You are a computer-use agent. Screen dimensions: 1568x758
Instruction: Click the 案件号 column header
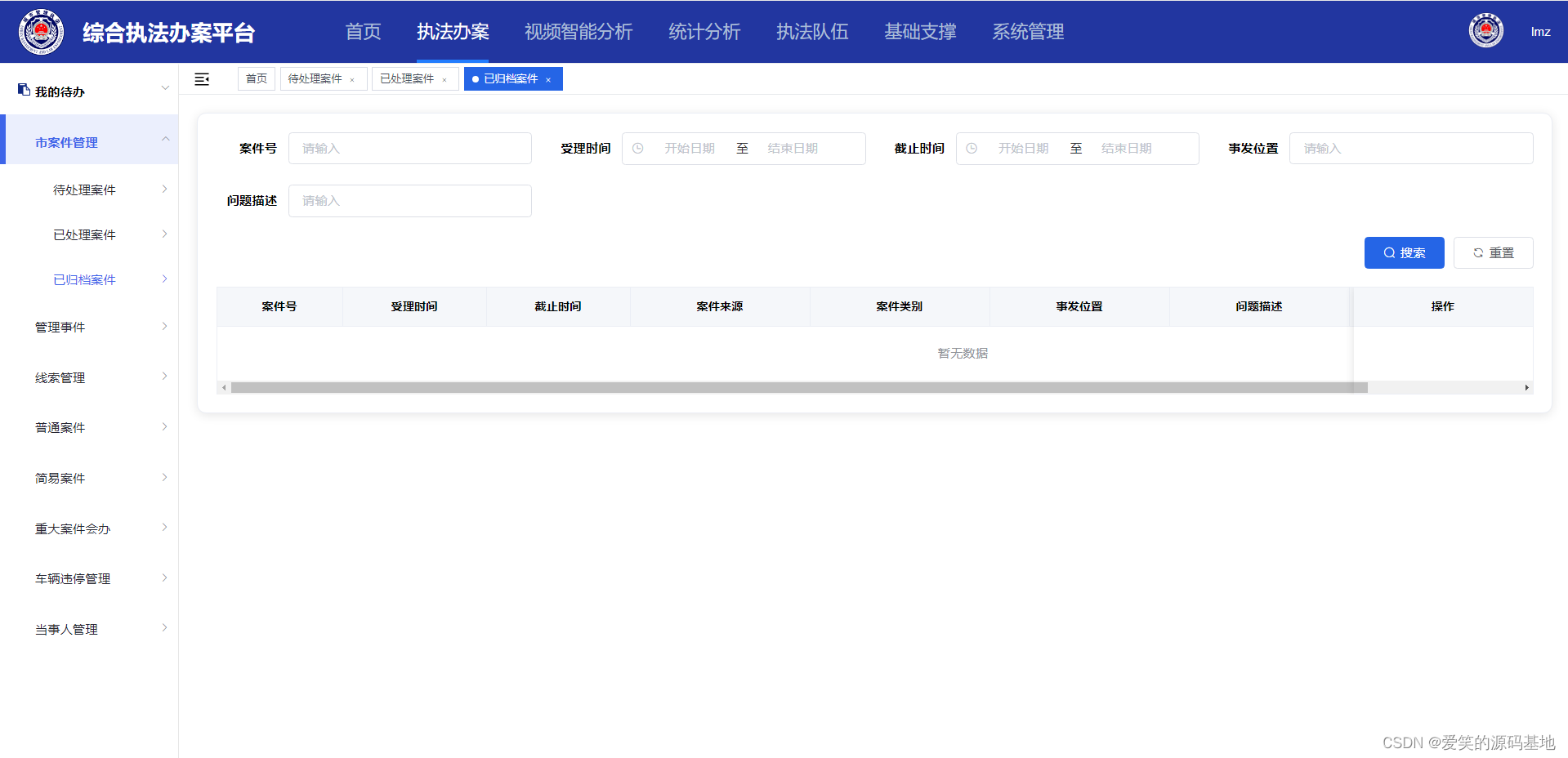[279, 306]
